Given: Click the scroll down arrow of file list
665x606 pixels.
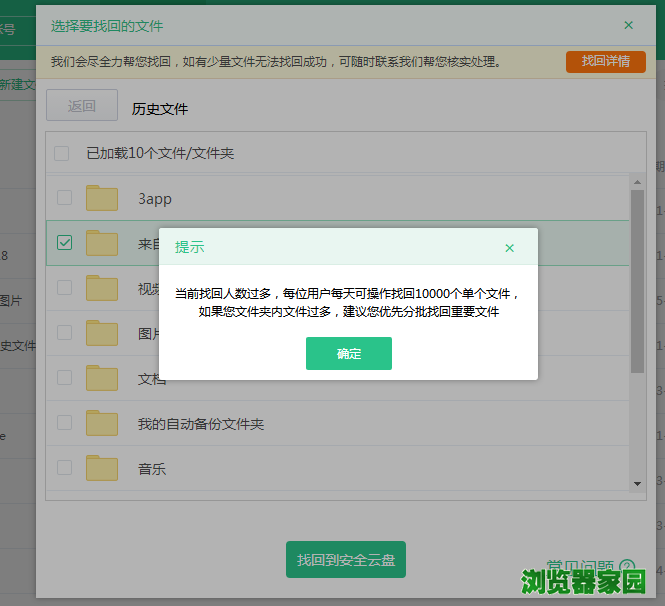Looking at the screenshot, I should click(x=637, y=483).
